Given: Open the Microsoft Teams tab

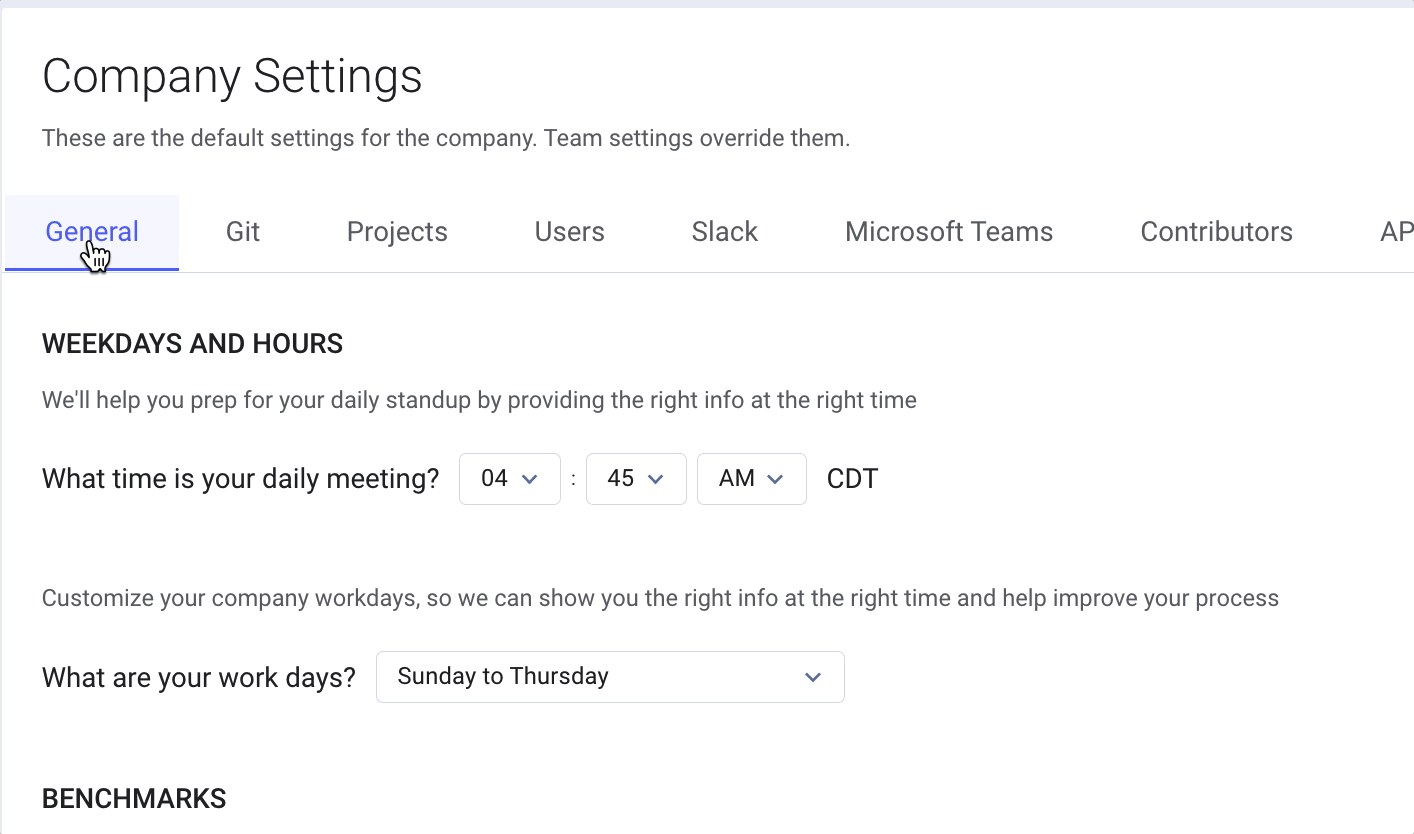Looking at the screenshot, I should pos(949,232).
